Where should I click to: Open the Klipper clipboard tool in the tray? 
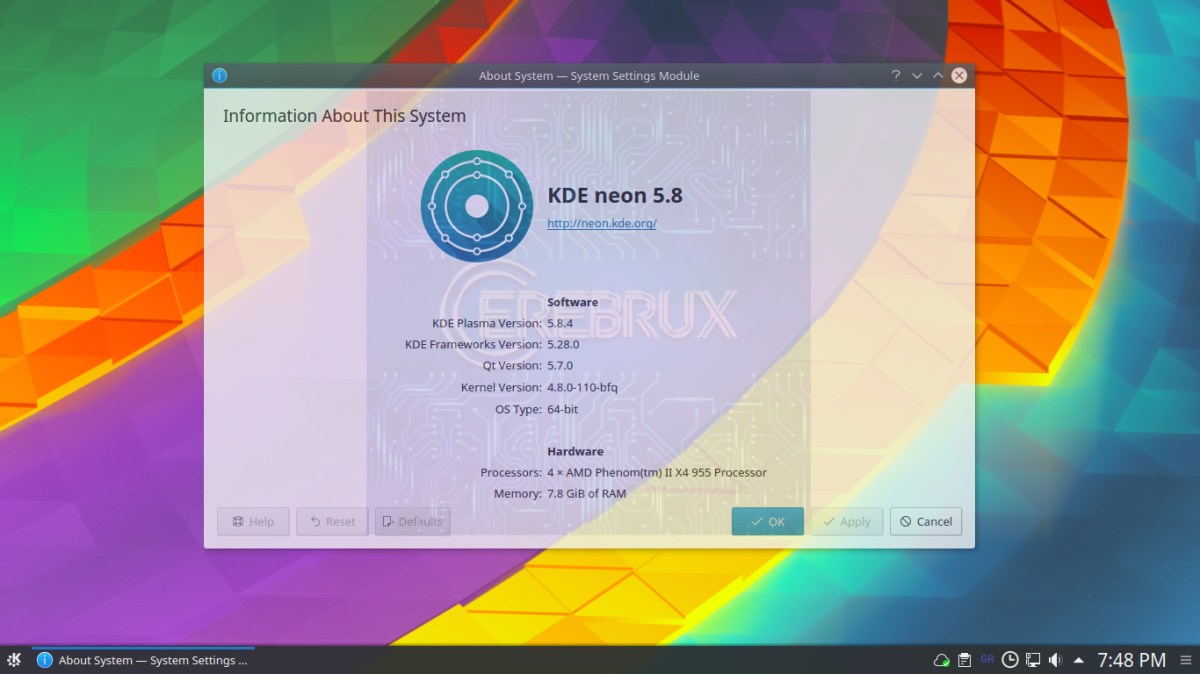[964, 660]
